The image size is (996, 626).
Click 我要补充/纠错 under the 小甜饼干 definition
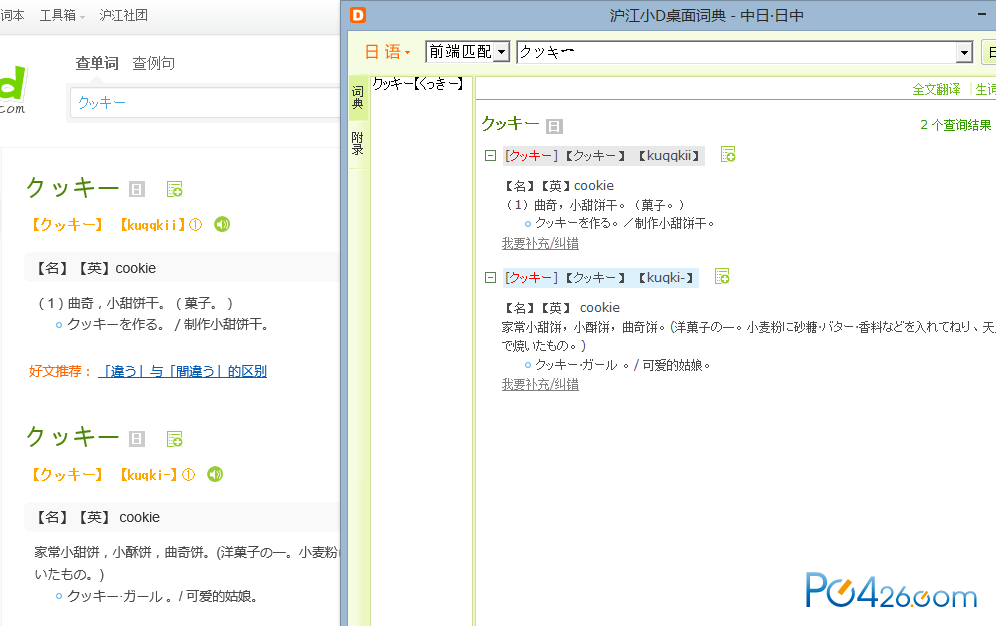[x=540, y=243]
